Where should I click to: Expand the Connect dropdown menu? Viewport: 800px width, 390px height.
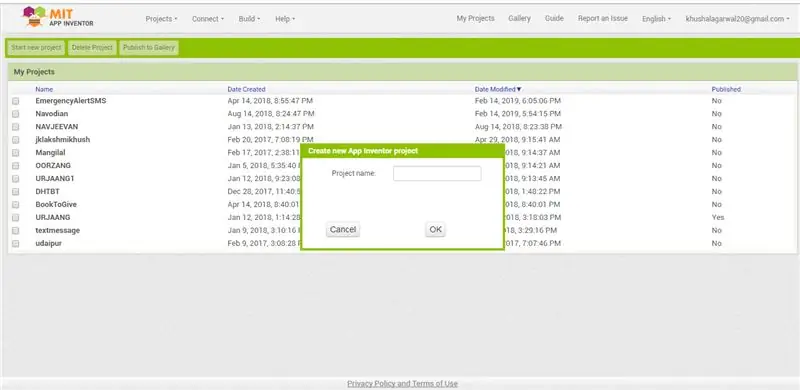[208, 19]
